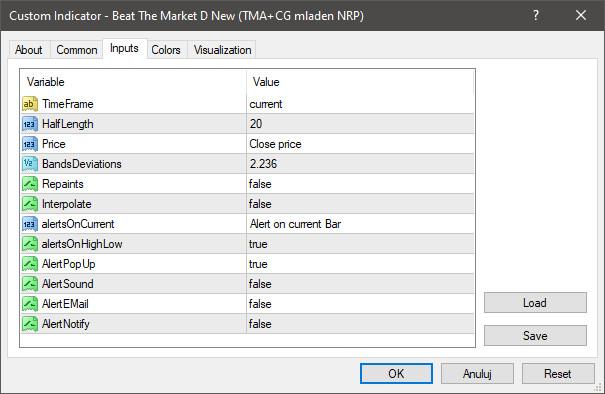Screen dimensions: 605x394
Task: Select the TimeFrame variable name
Action: coord(68,104)
